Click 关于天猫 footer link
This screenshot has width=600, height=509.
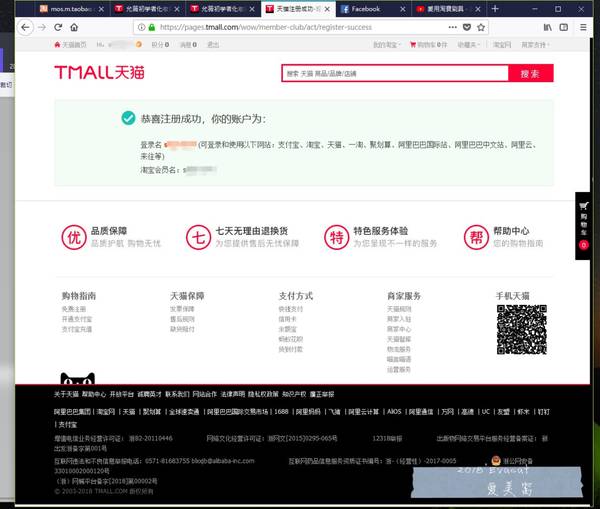pos(66,394)
